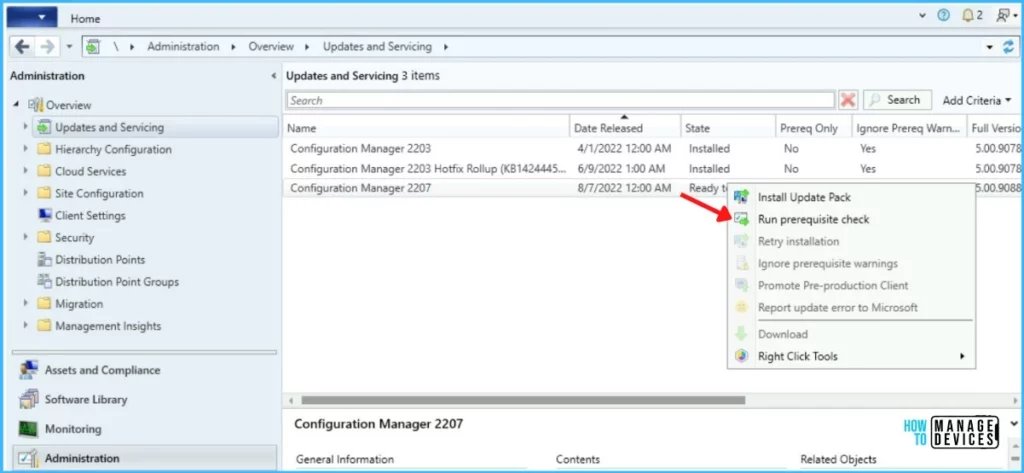Click the Search button

click(x=897, y=100)
